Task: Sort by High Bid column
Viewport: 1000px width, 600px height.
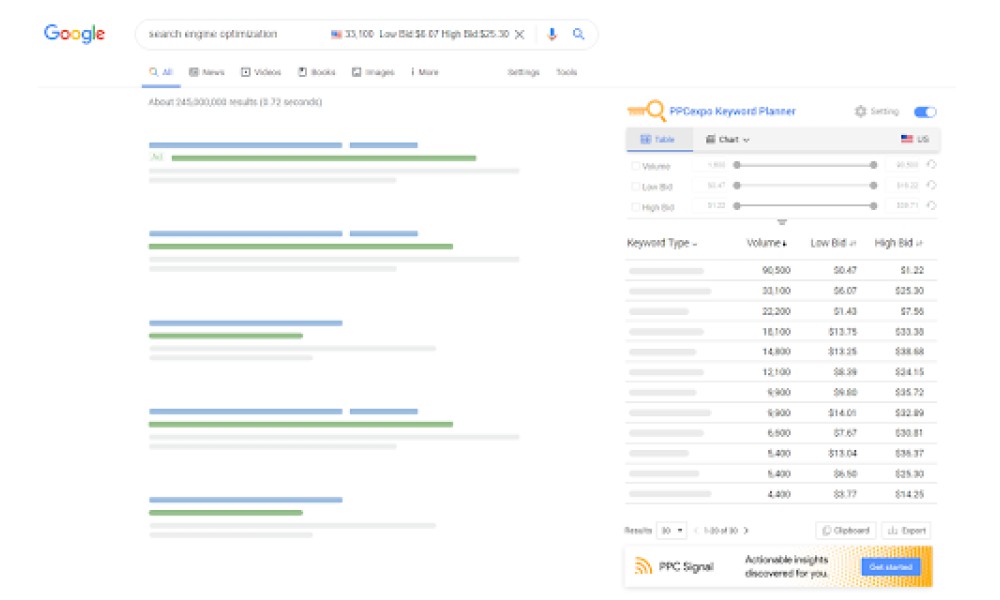Action: coord(899,243)
